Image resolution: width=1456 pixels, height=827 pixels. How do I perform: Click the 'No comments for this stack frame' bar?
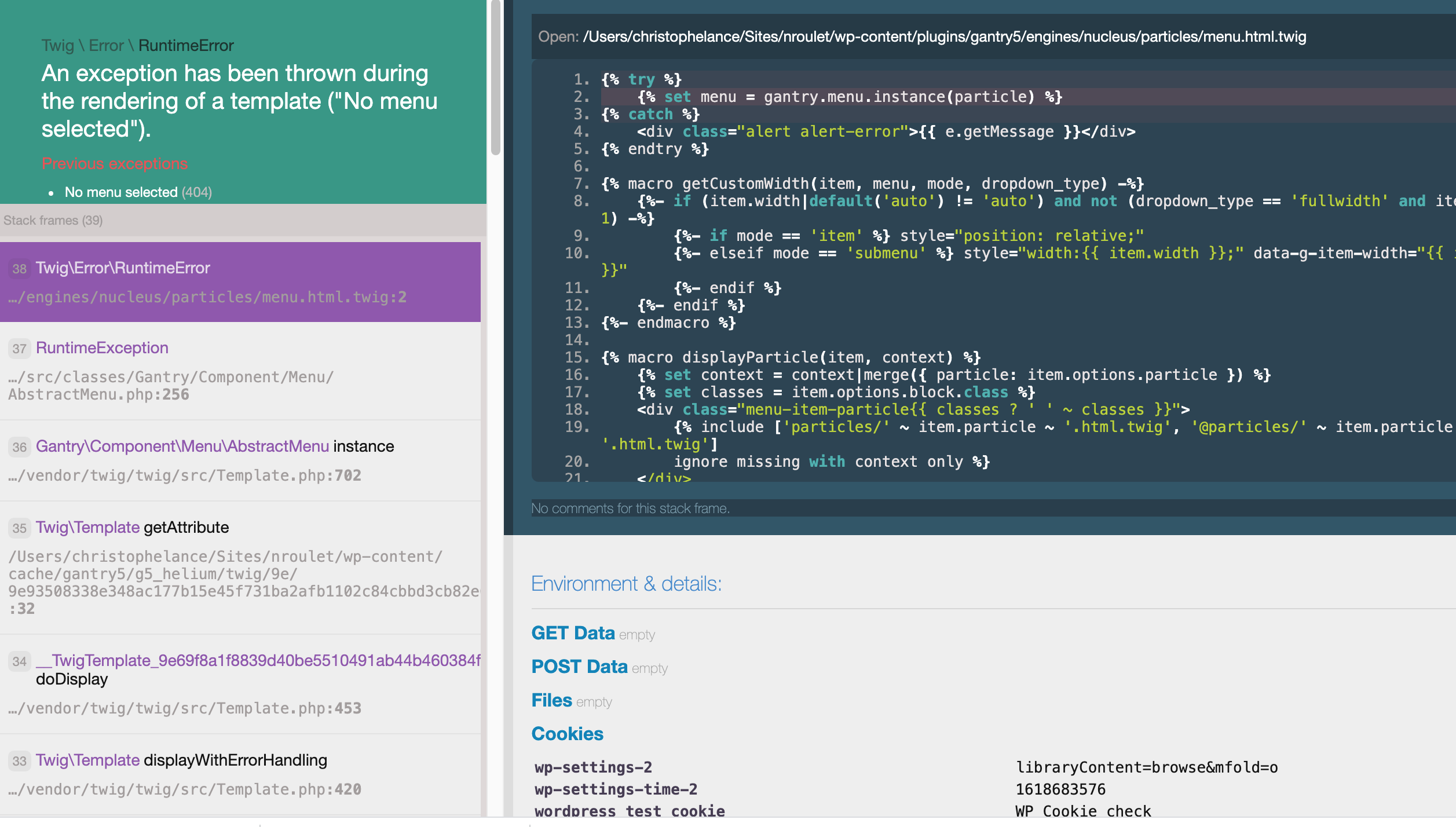pos(631,508)
